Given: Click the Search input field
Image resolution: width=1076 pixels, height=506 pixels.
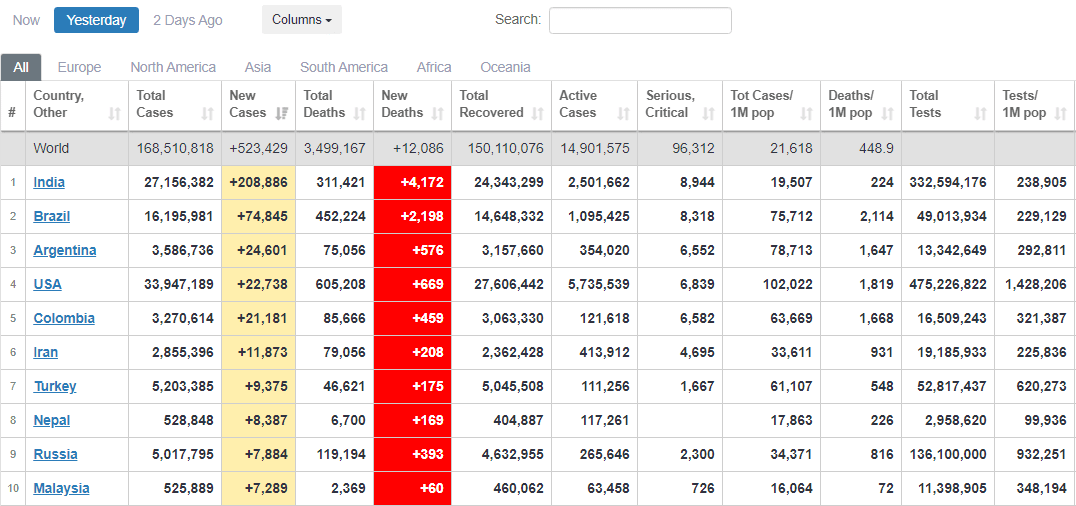Looking at the screenshot, I should (x=640, y=20).
